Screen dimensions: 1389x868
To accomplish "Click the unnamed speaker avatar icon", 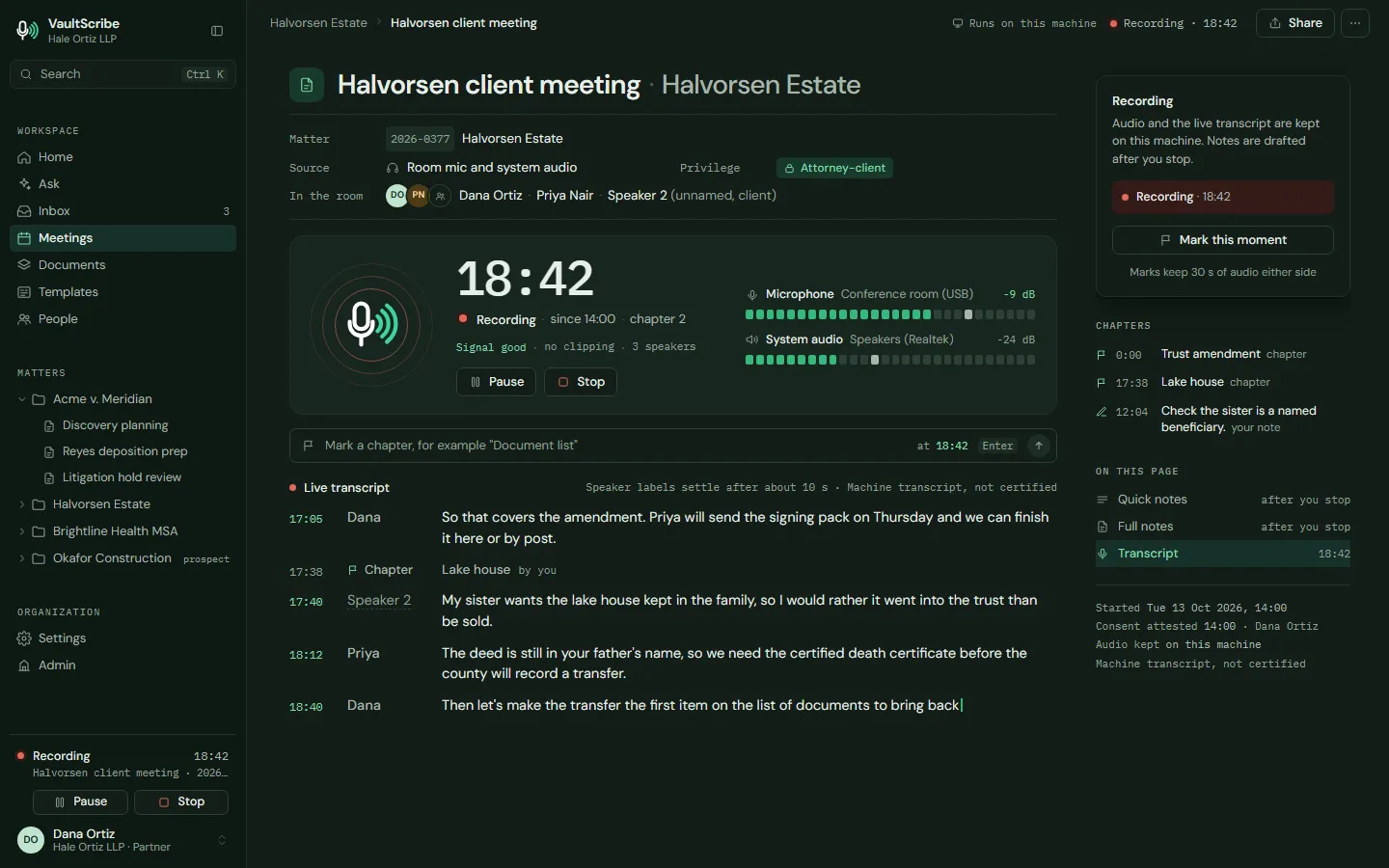I will pyautogui.click(x=440, y=196).
